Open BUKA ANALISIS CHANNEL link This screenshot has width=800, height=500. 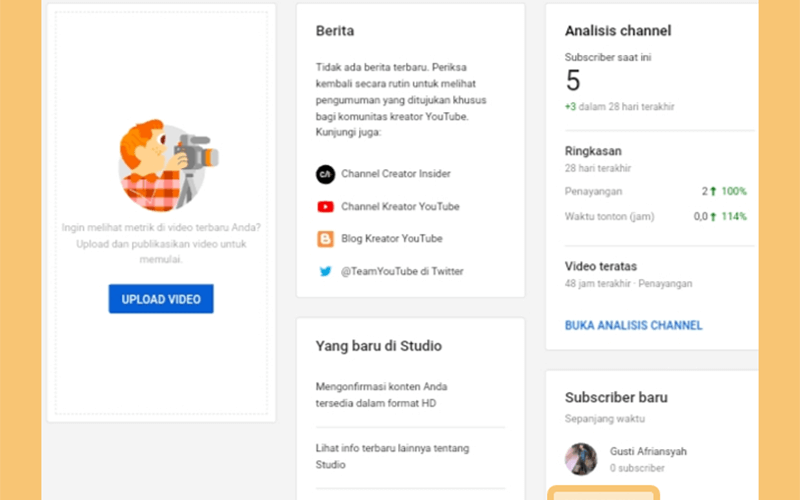tap(634, 326)
